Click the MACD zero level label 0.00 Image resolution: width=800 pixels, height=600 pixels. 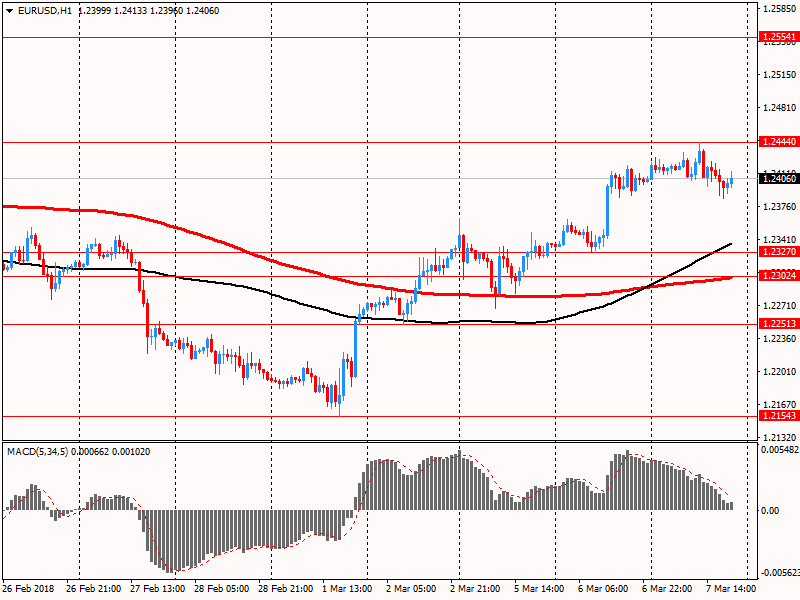pos(770,510)
